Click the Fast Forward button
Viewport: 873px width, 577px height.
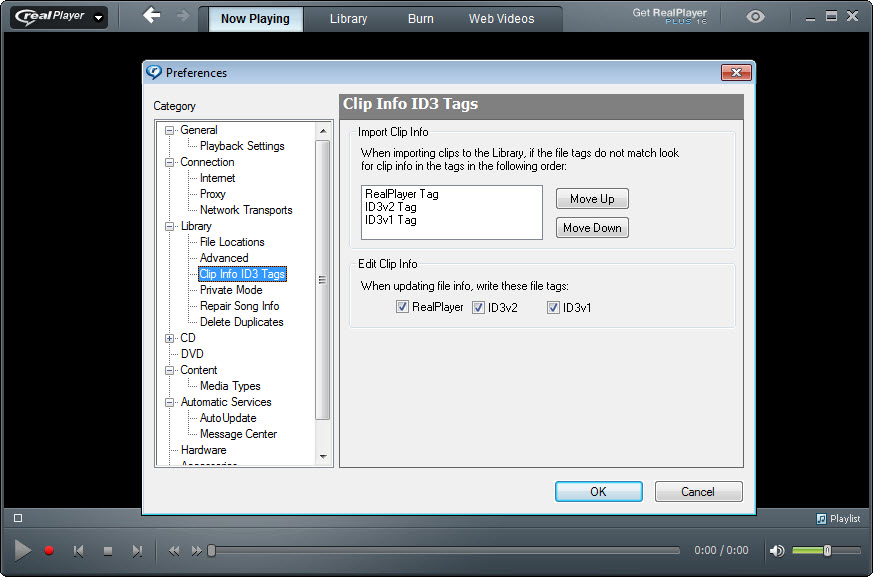click(196, 551)
